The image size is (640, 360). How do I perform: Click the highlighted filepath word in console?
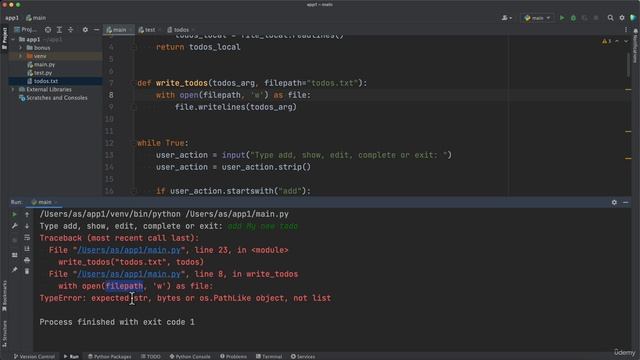click(124, 286)
